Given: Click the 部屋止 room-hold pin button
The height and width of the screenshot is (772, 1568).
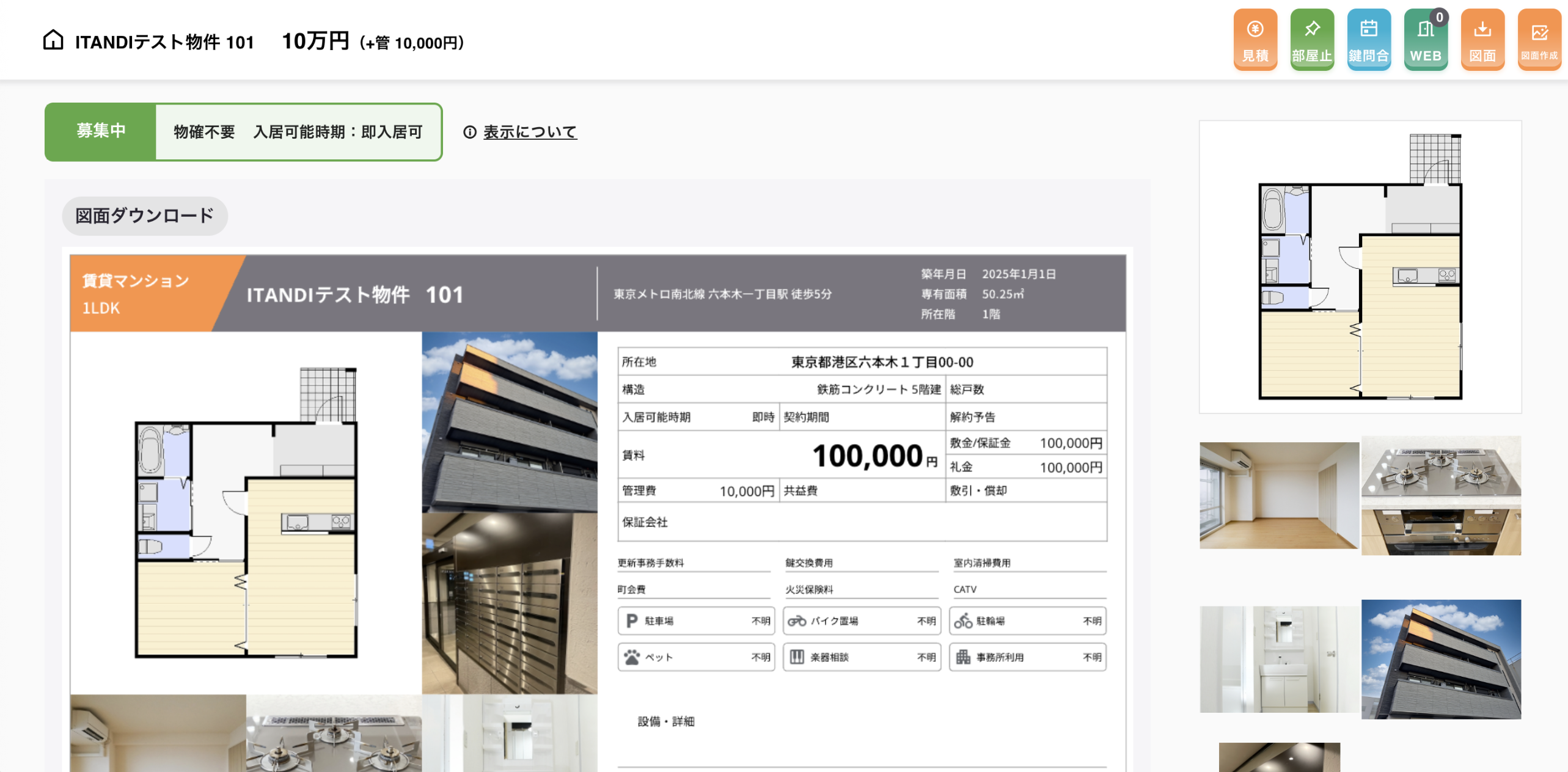Looking at the screenshot, I should point(1312,40).
